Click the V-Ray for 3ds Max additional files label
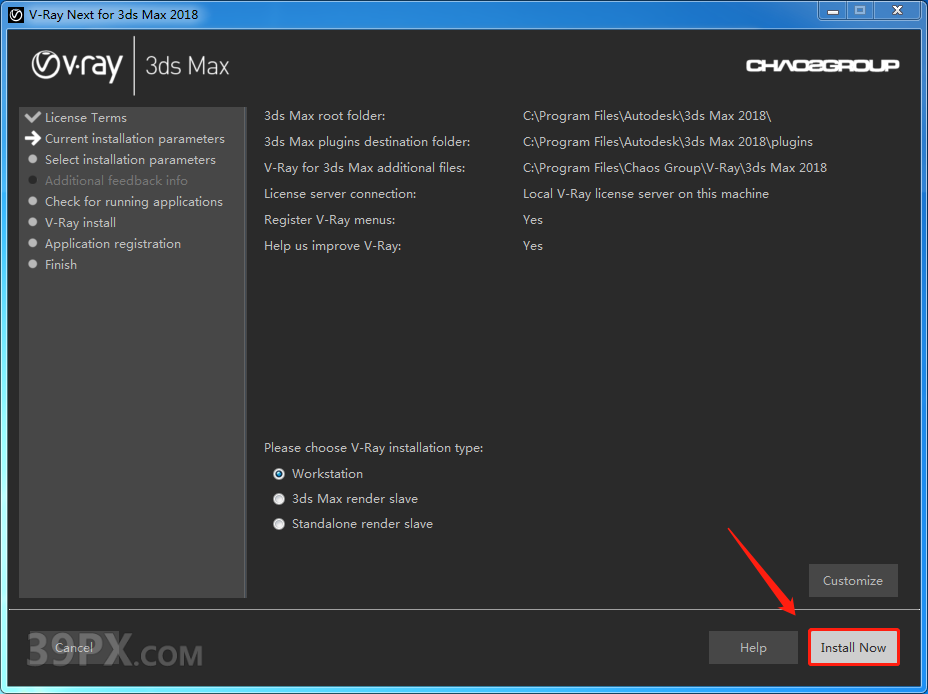The height and width of the screenshot is (694, 928). pyautogui.click(x=365, y=168)
